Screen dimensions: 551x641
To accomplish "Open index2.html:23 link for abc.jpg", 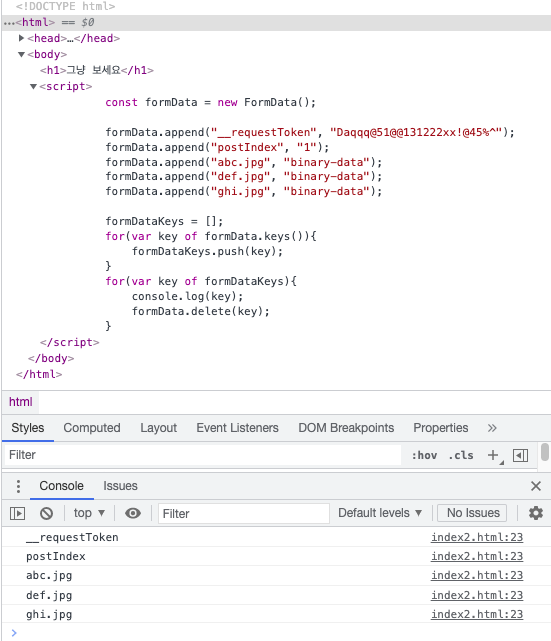I will pos(477,575).
